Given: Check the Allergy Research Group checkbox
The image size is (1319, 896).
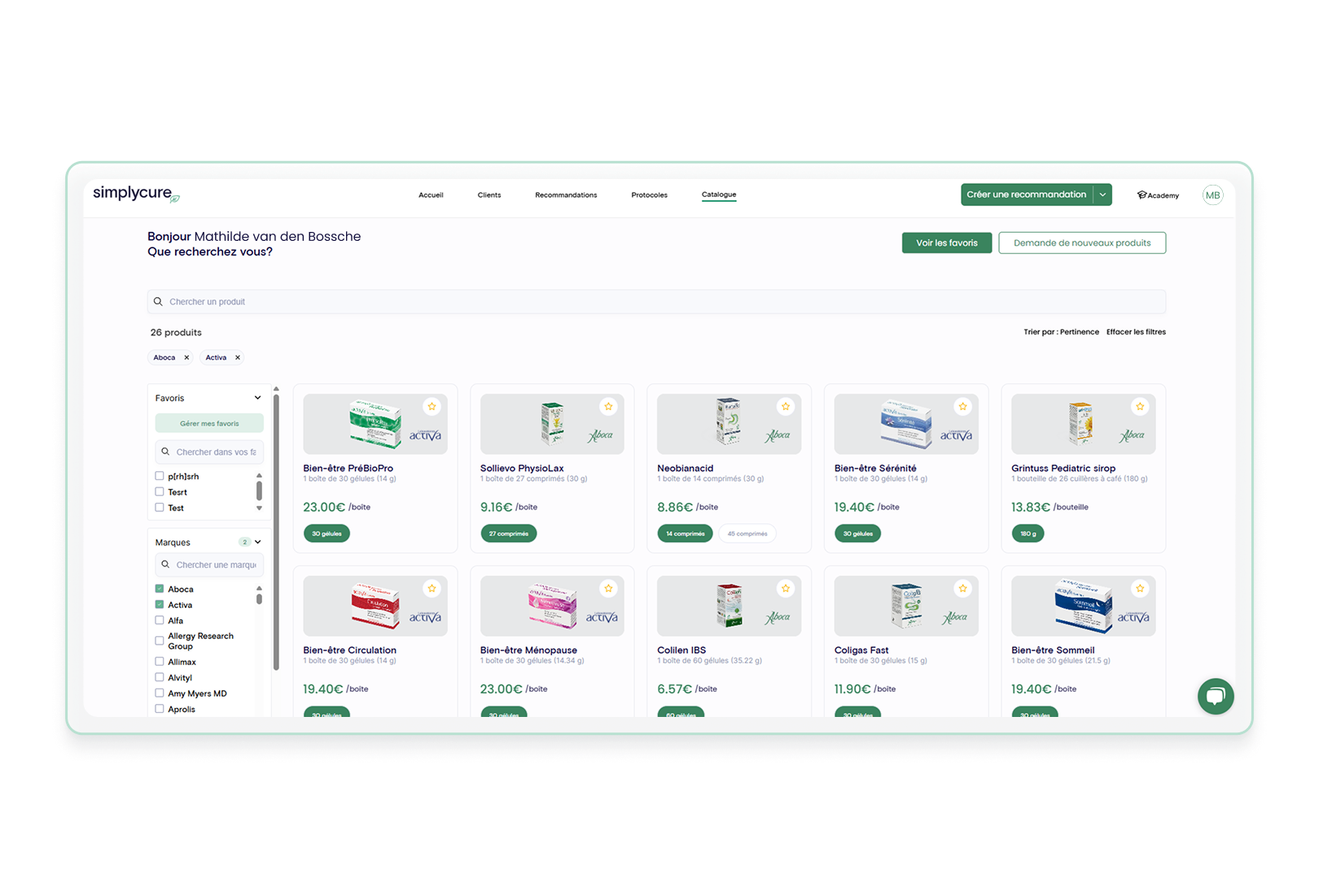Looking at the screenshot, I should pos(160,641).
